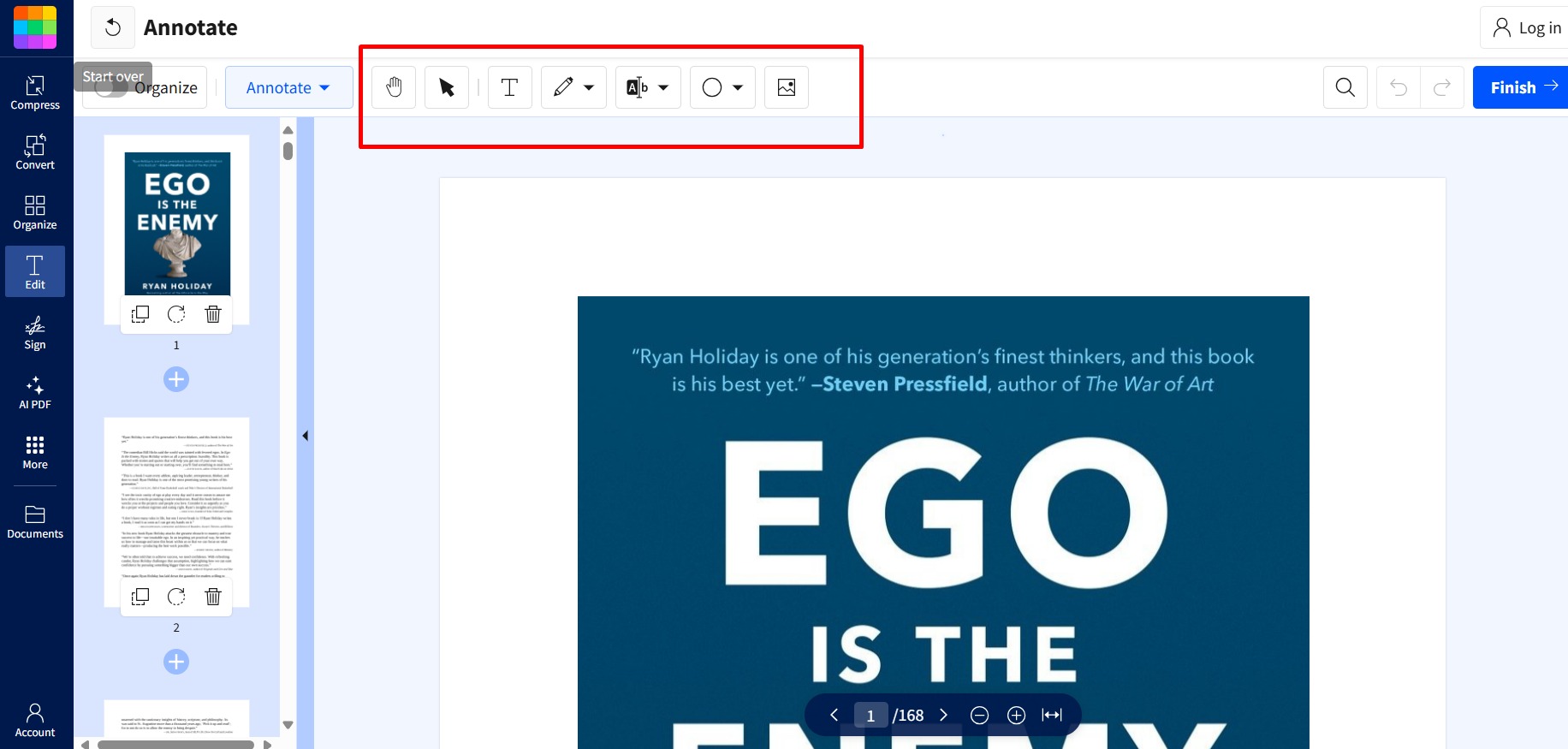Screen dimensions: 1568x749
Task: Open Convert in the sidebar
Action: (35, 152)
